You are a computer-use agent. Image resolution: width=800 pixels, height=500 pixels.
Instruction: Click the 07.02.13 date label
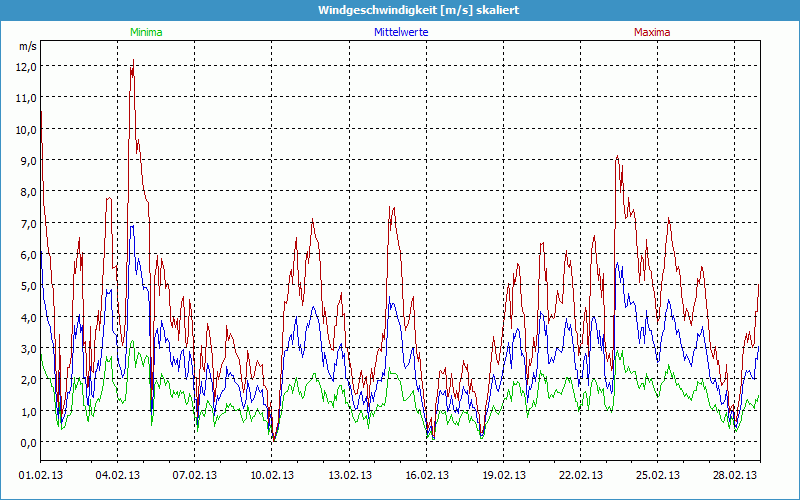[x=195, y=475]
